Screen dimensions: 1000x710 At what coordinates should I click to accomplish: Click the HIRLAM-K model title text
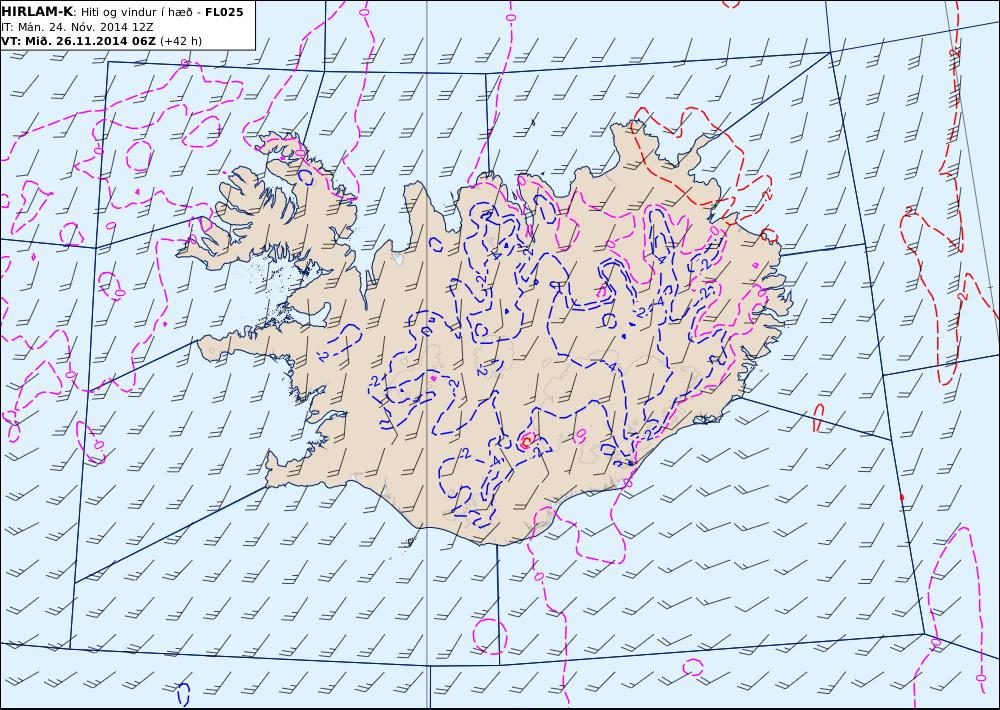37,12
